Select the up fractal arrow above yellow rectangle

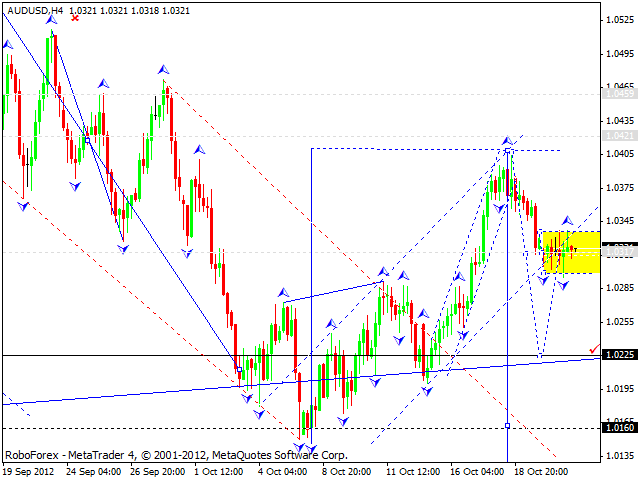pyautogui.click(x=567, y=221)
